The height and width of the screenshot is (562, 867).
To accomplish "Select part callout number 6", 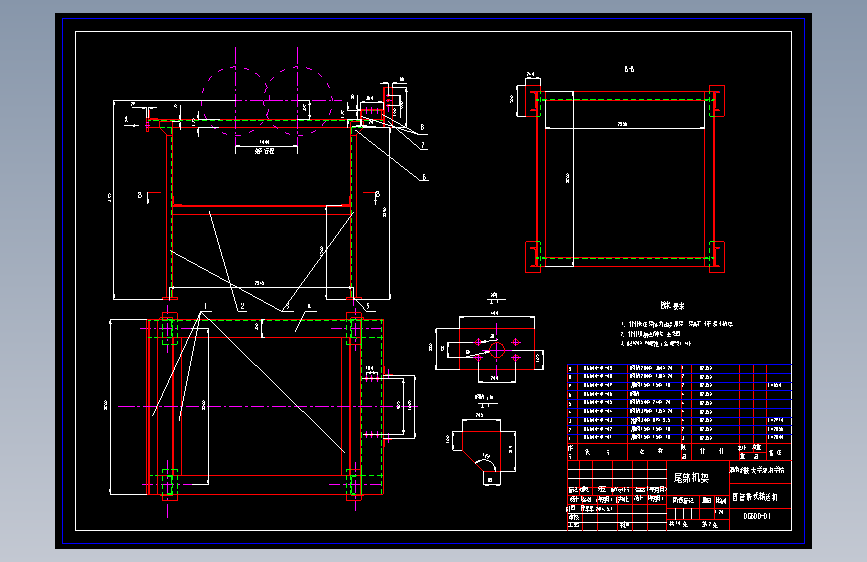I will coord(424,177).
